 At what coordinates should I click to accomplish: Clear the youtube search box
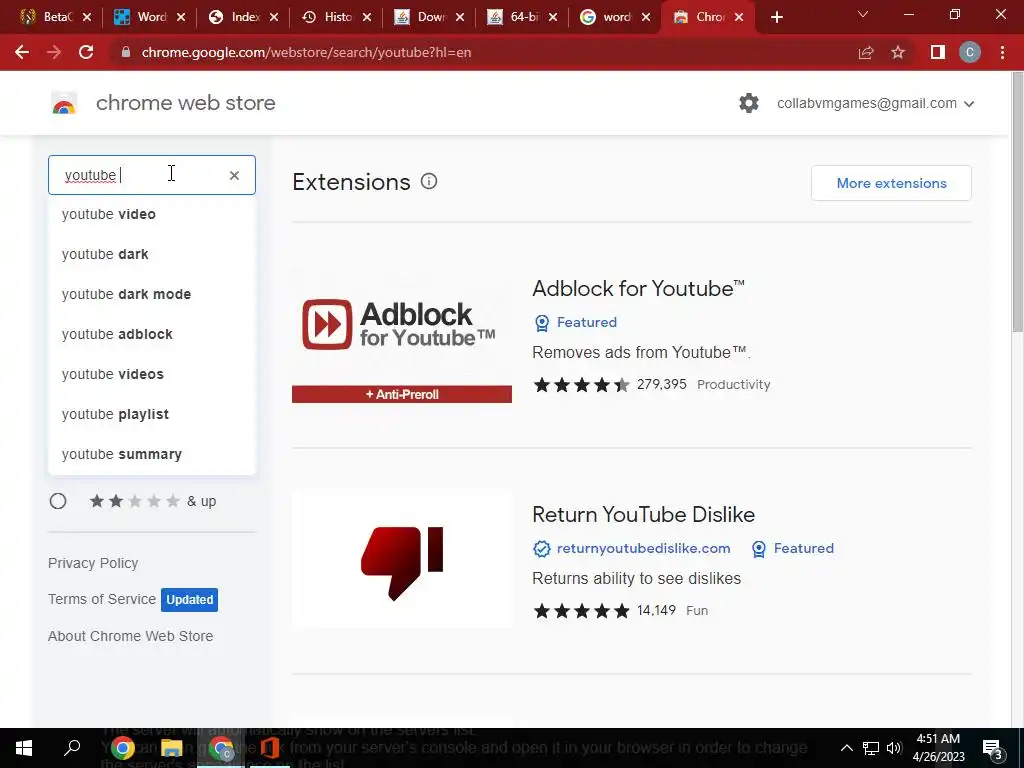[234, 175]
